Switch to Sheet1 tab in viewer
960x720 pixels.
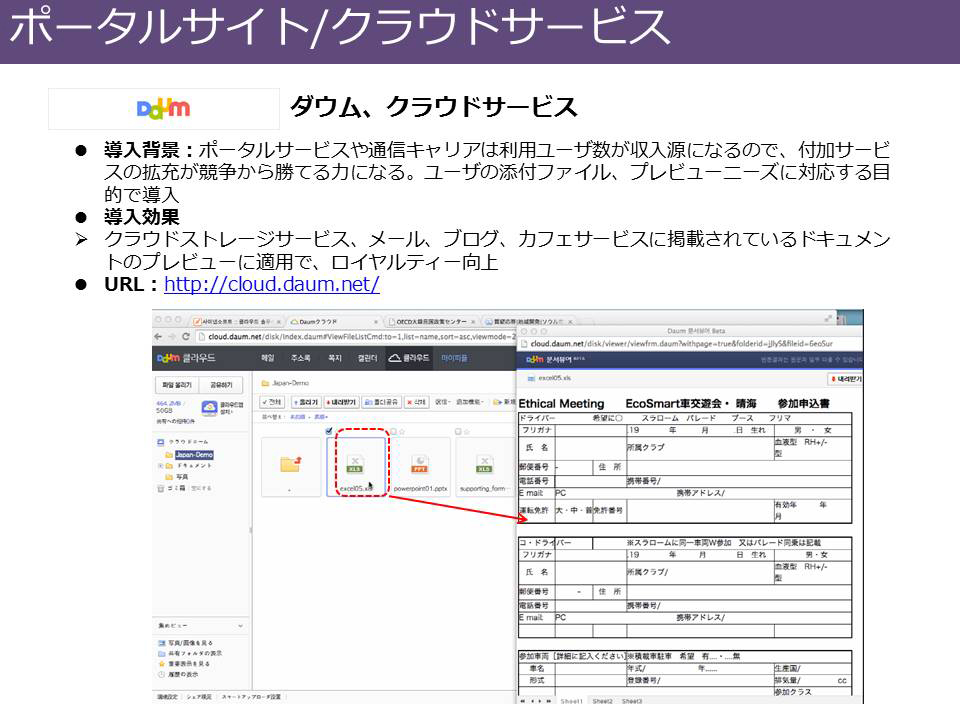point(571,701)
